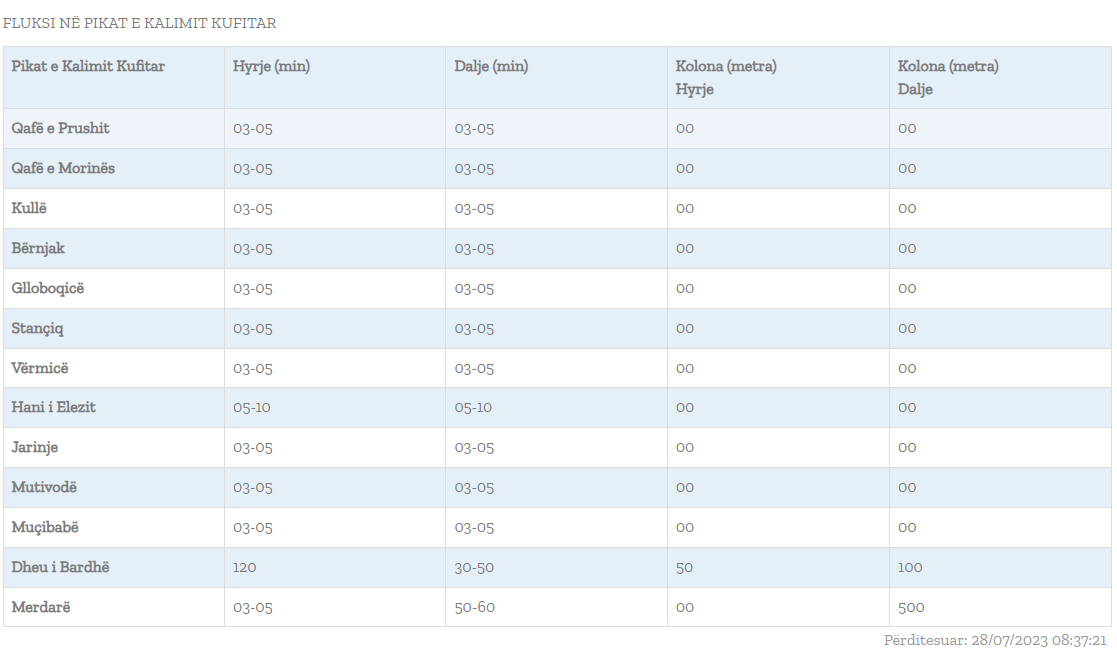Screen dimensions: 1117x655
Task: Click the Fluksi në Pikat e Kalimit Kufitar title
Action: point(140,23)
